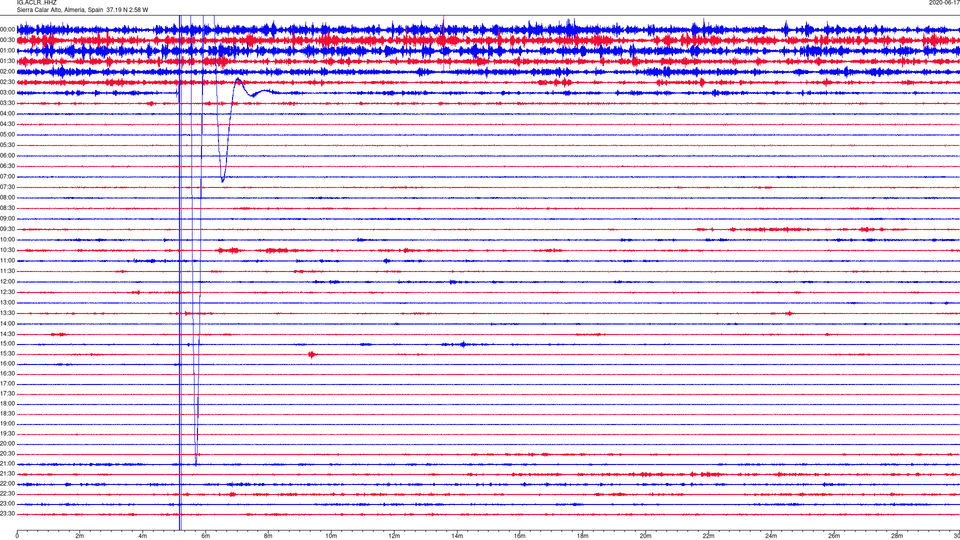This screenshot has height=540, width=960.
Task: Click the 11:30 time row label
Action: click(x=7, y=271)
